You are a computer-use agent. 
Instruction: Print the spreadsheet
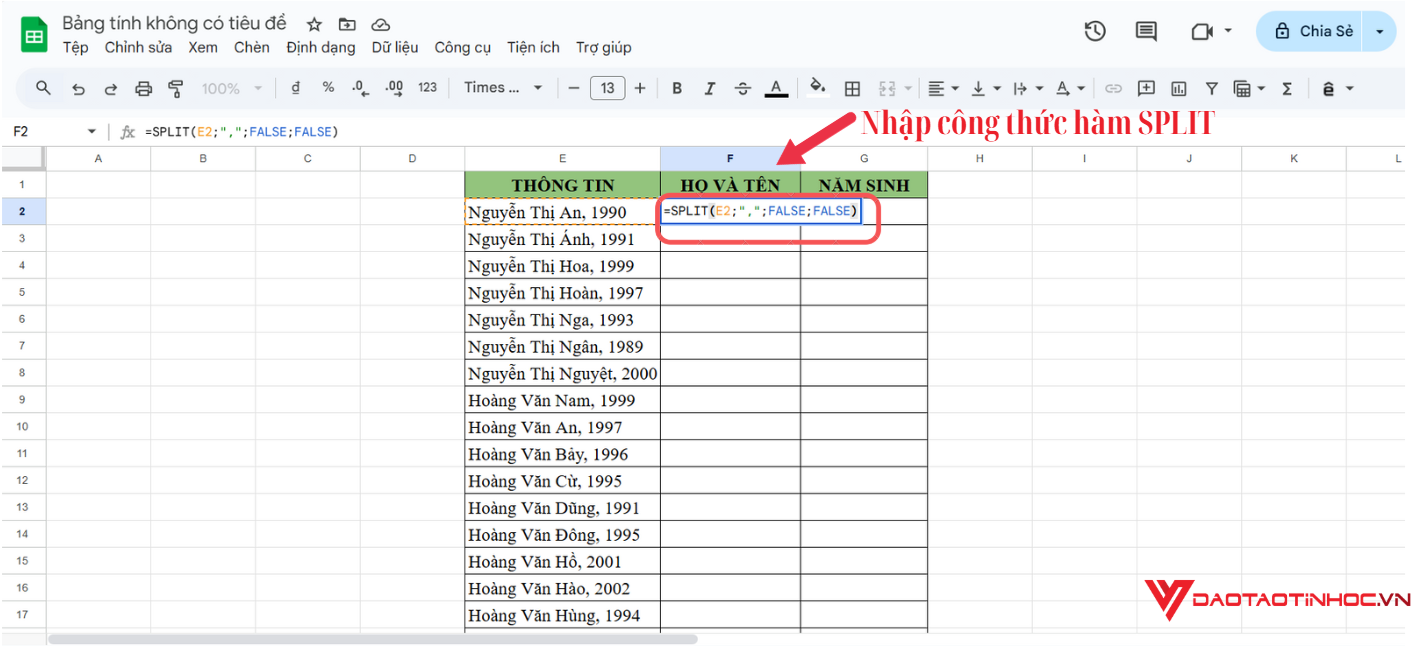point(143,88)
